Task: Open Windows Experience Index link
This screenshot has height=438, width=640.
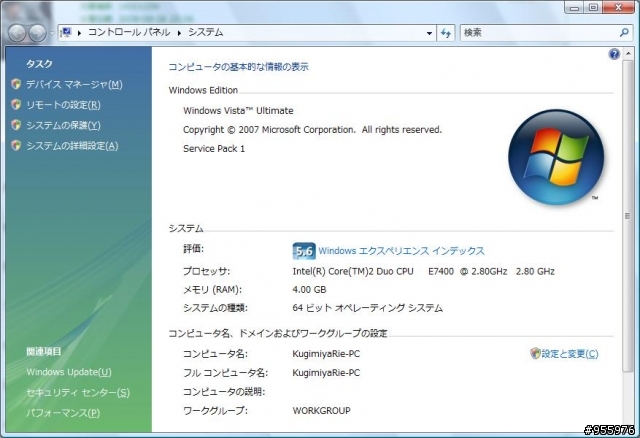Action: pyautogui.click(x=401, y=251)
